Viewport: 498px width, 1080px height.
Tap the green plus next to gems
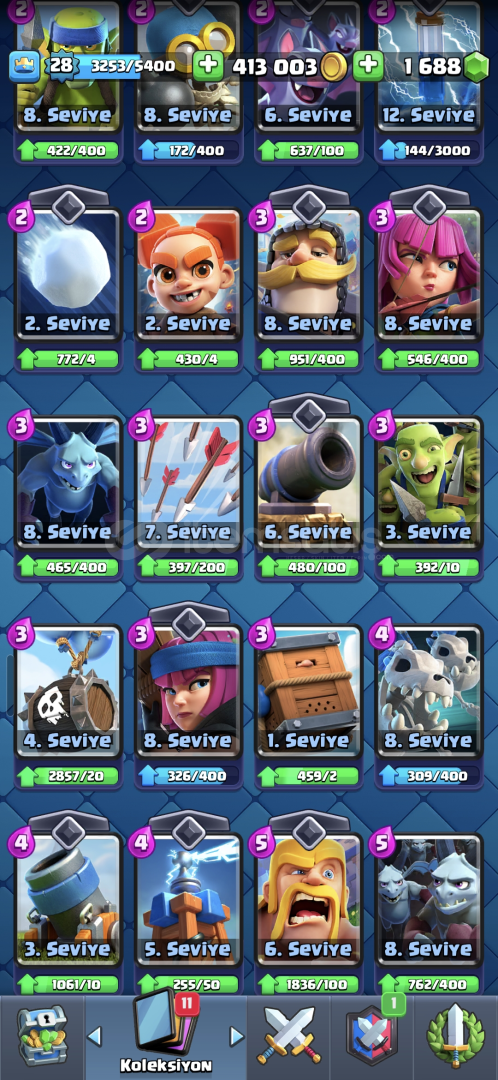click(369, 66)
